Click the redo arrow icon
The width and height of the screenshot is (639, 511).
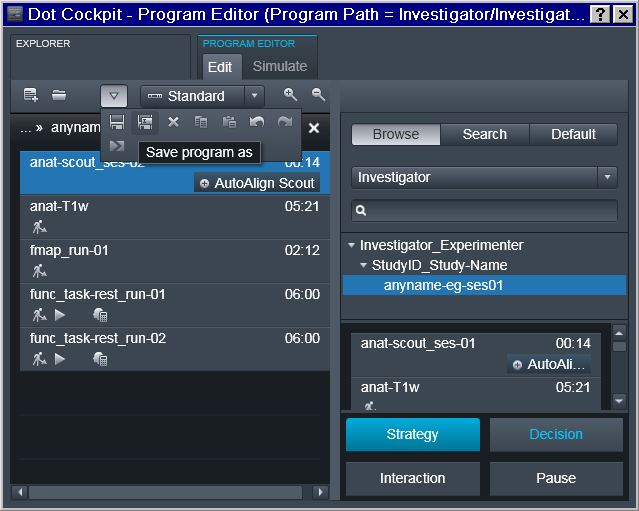(285, 122)
